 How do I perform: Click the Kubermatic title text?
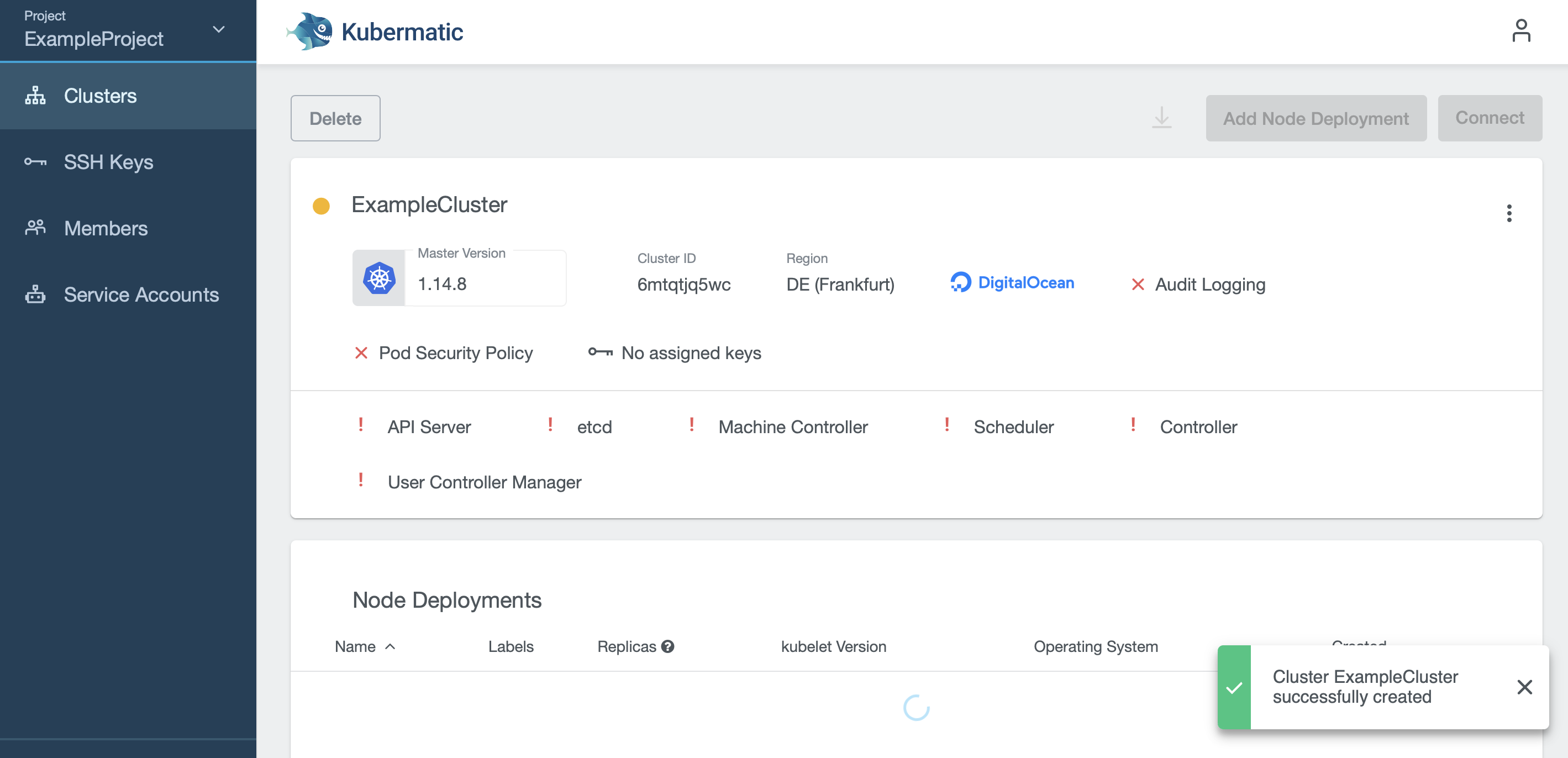(x=402, y=31)
